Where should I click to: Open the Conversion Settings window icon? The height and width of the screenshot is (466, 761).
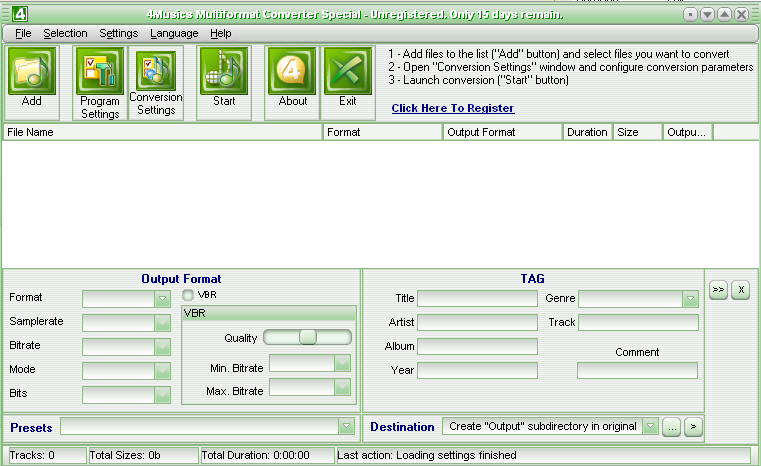[x=156, y=71]
